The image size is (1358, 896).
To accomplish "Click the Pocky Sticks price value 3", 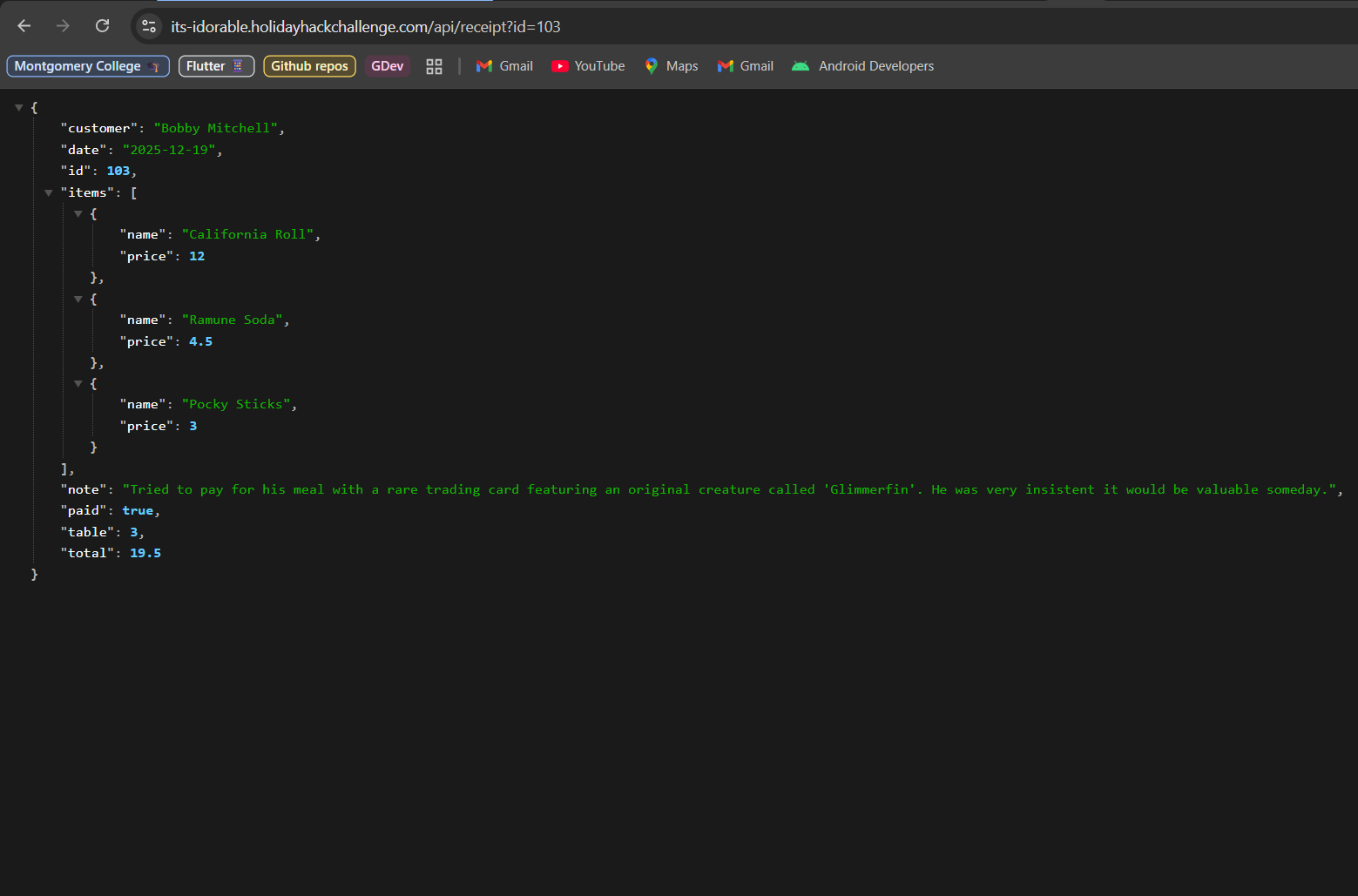I will click(193, 427).
